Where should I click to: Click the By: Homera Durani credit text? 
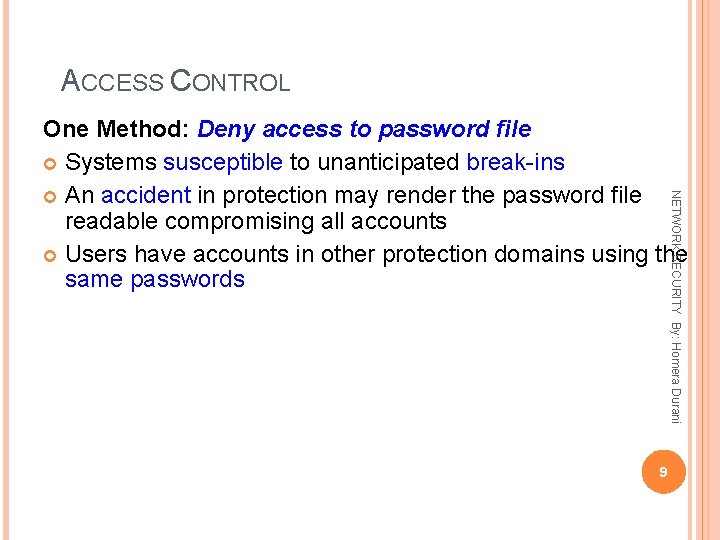point(676,373)
